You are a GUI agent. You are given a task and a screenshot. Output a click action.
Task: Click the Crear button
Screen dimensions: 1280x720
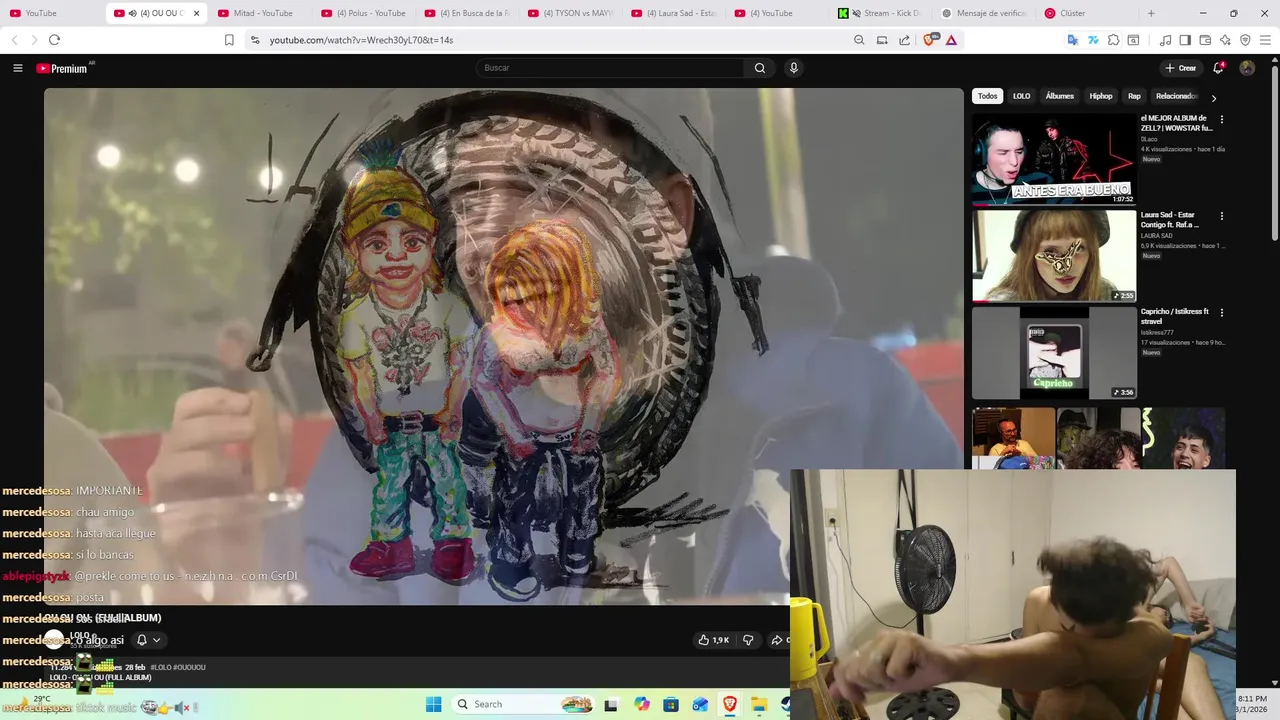tap(1180, 68)
